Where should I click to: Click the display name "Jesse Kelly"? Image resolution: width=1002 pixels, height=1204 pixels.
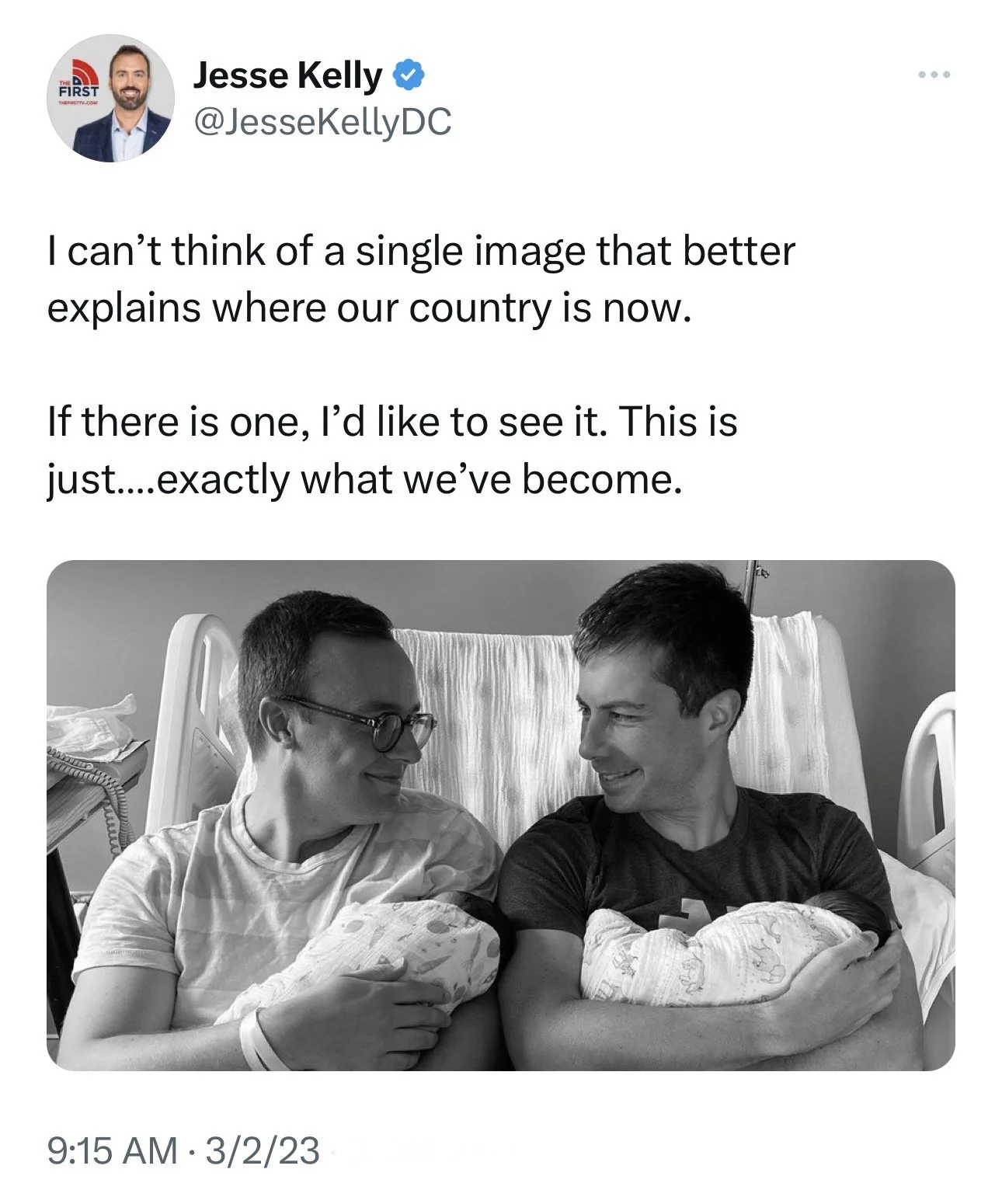pos(287,75)
